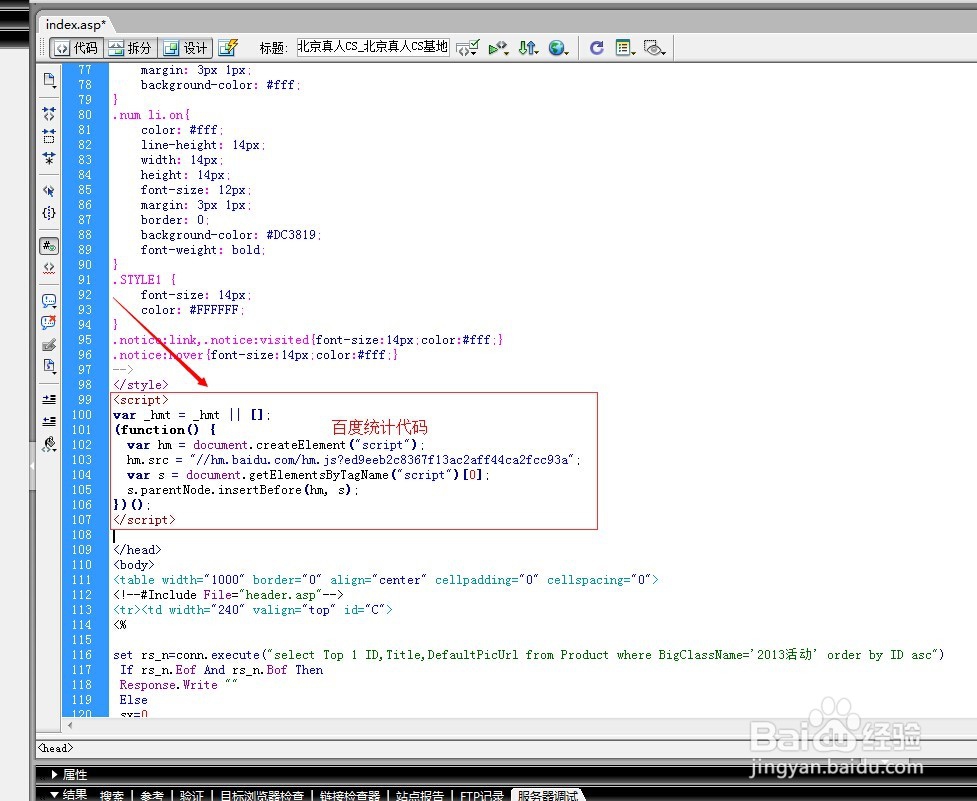Click Apply comment speech-bubble icon

tap(49, 301)
